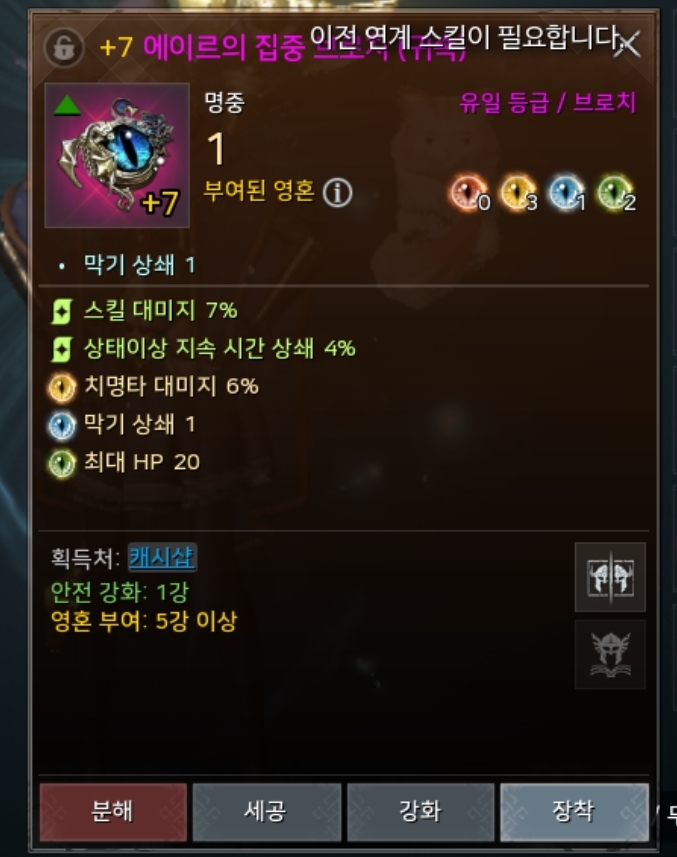Click the blue eye 막기 상쇄 row
Screen dimensions: 677x857
pos(122,425)
